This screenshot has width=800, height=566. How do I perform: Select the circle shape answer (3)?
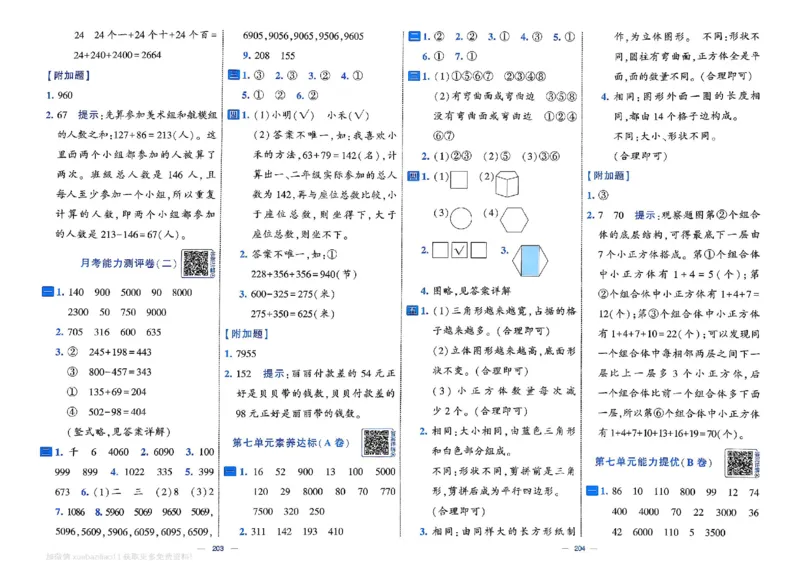point(461,218)
